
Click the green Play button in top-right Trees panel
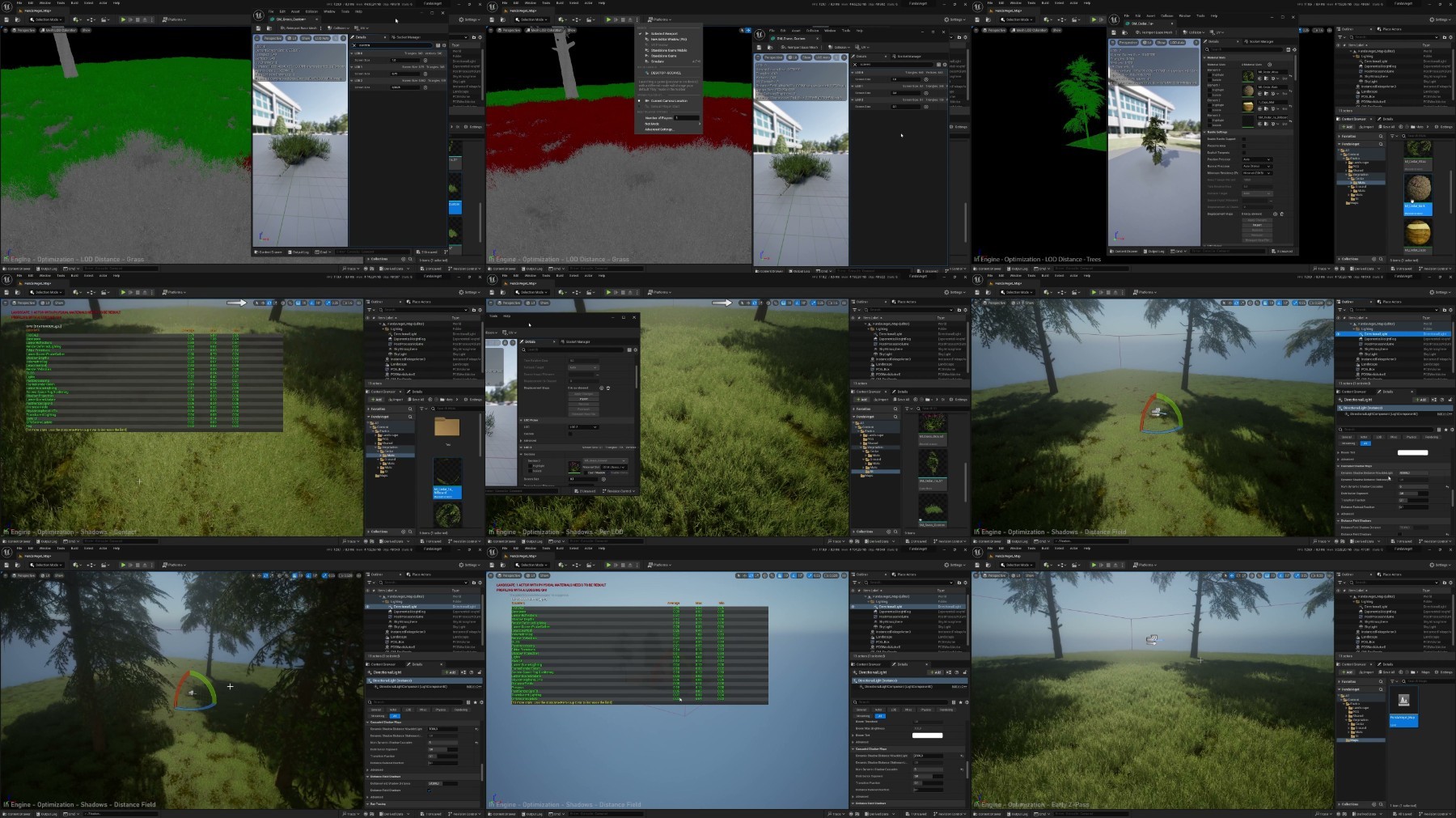point(1094,19)
